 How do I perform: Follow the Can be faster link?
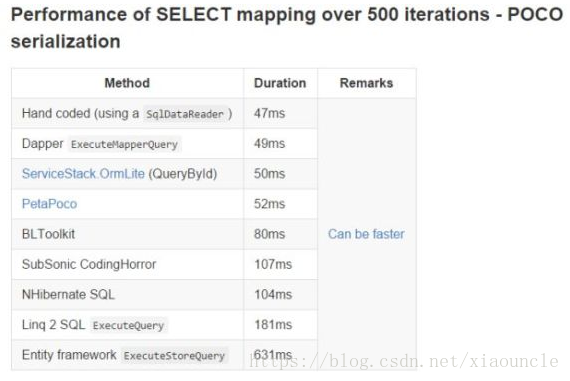[366, 234]
